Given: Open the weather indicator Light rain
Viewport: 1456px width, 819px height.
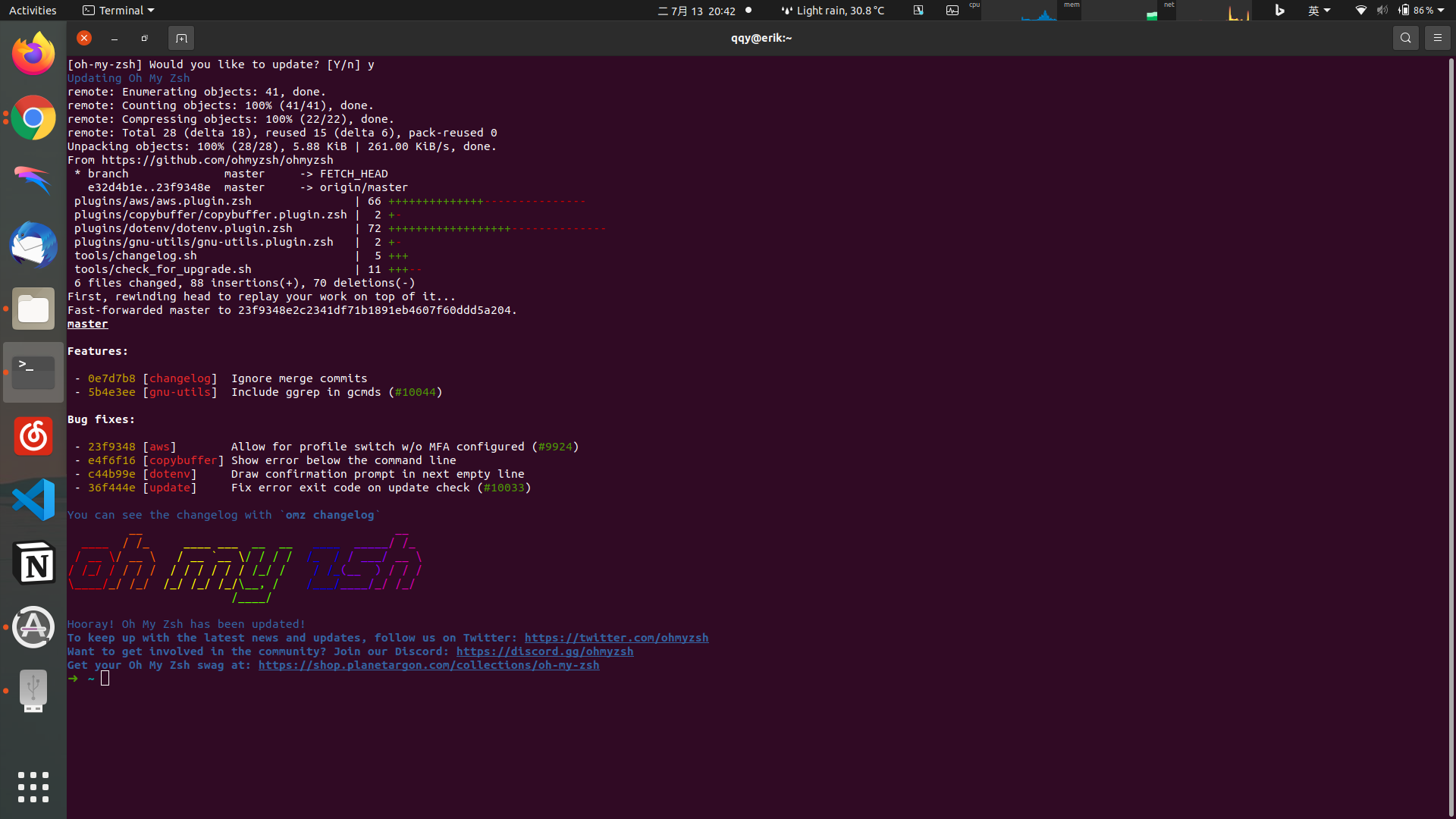Looking at the screenshot, I should (833, 11).
